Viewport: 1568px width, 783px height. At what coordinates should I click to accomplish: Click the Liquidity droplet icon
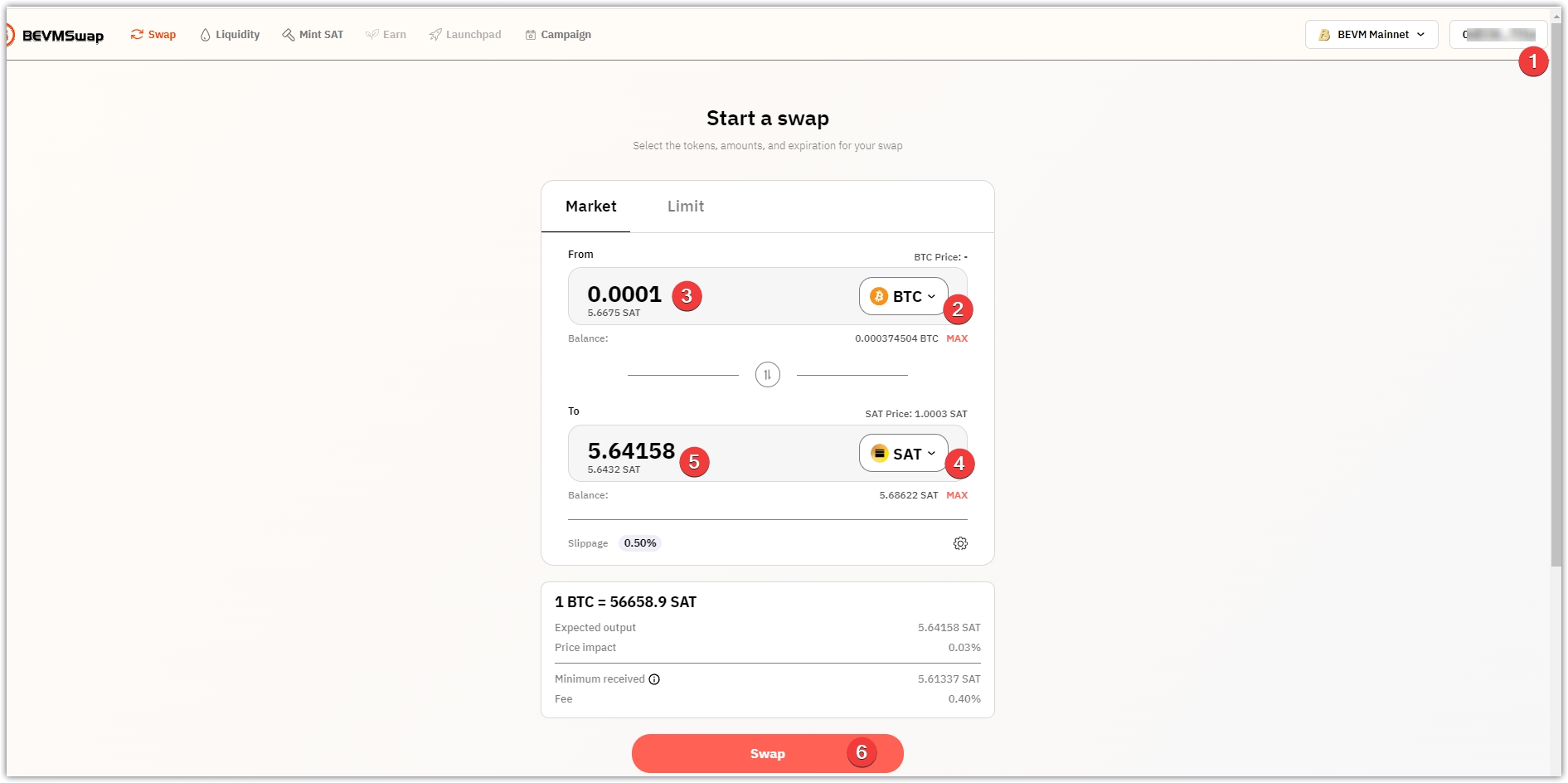tap(205, 35)
